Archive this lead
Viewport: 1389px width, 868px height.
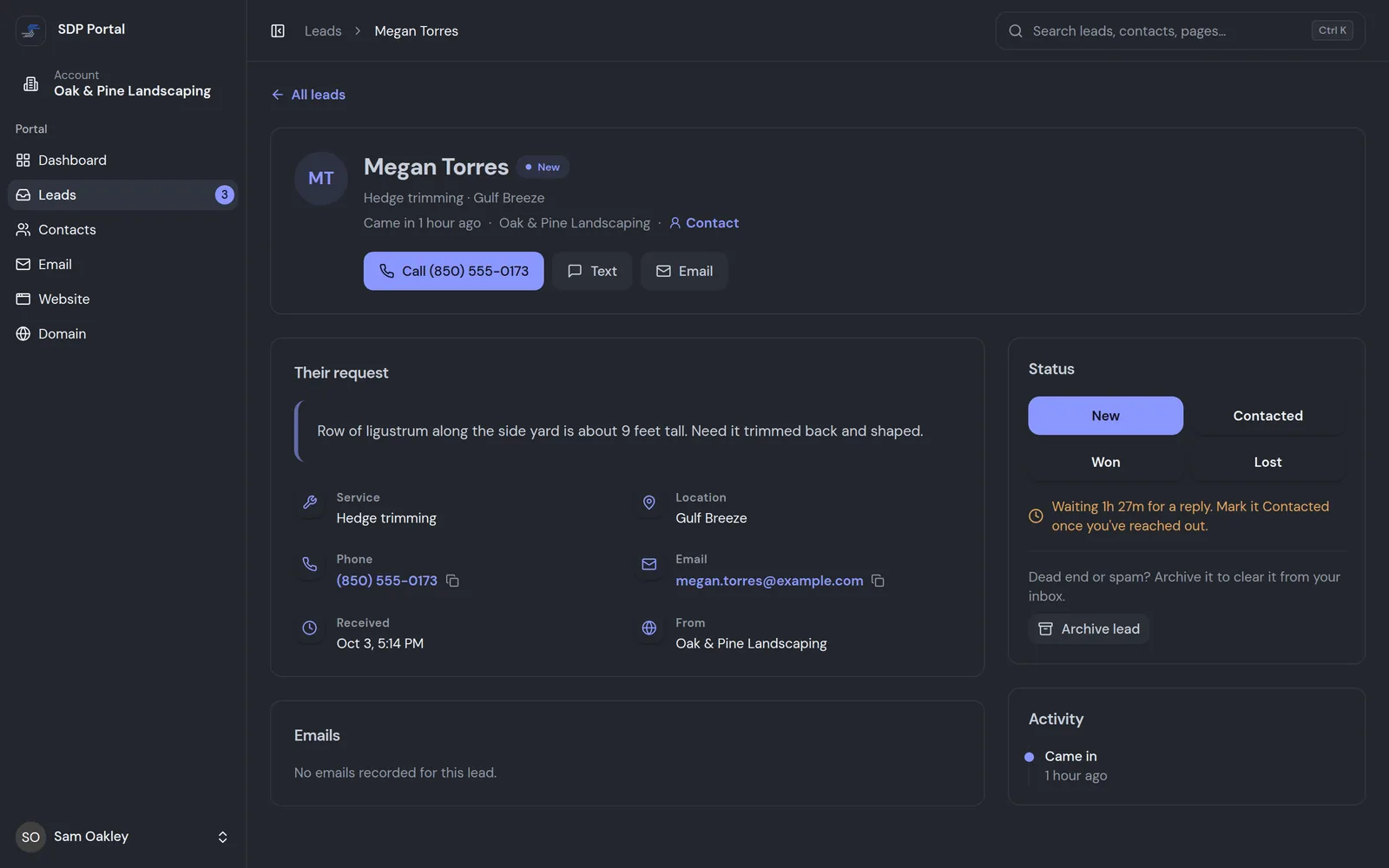coord(1089,628)
